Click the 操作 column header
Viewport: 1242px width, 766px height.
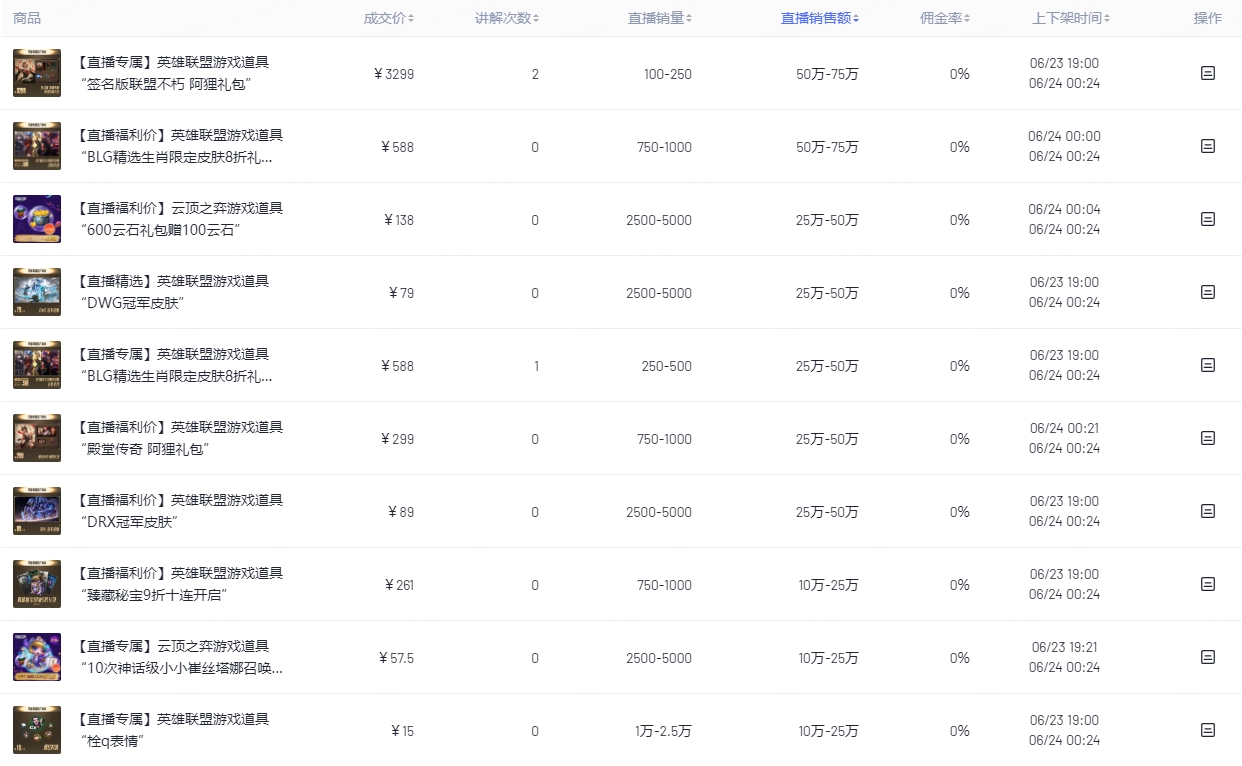coord(1208,18)
